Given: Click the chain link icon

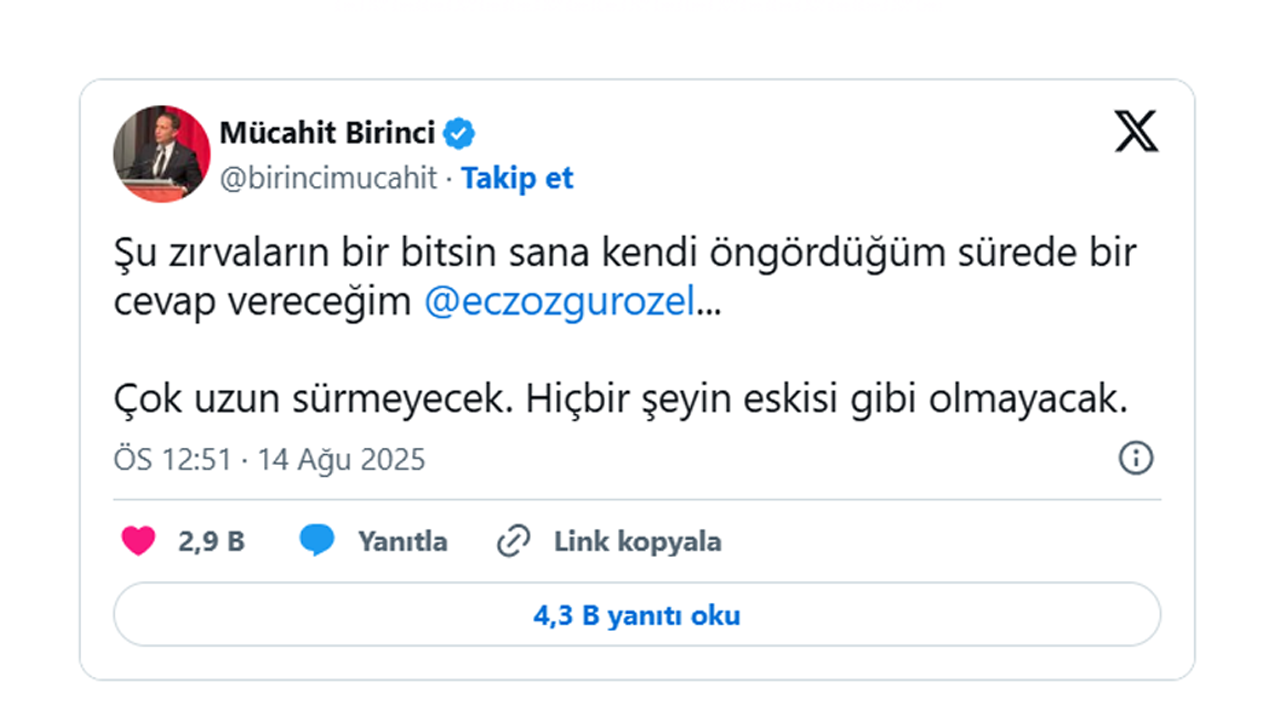Looking at the screenshot, I should pyautogui.click(x=513, y=542).
